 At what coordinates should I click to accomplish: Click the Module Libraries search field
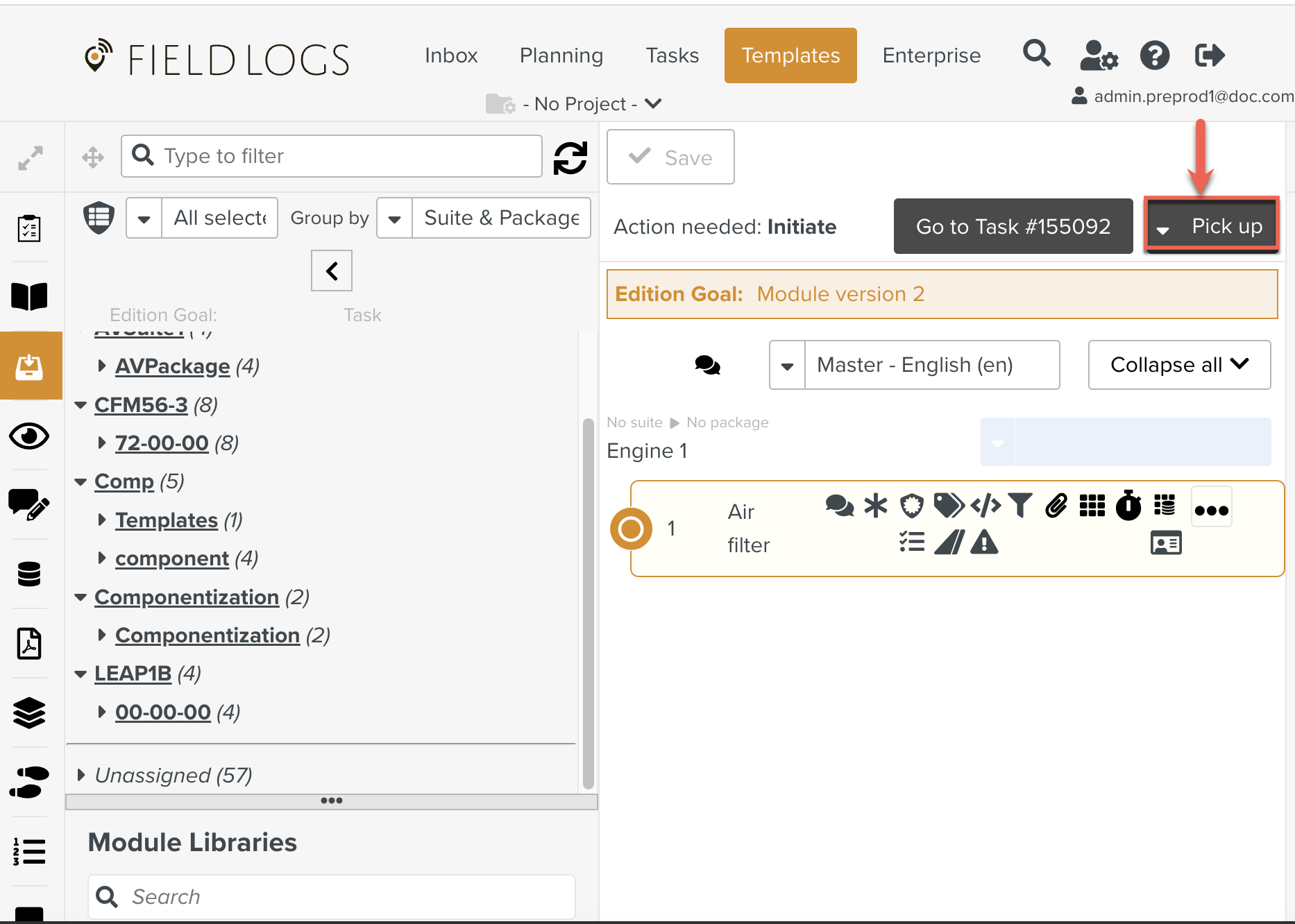[x=332, y=896]
